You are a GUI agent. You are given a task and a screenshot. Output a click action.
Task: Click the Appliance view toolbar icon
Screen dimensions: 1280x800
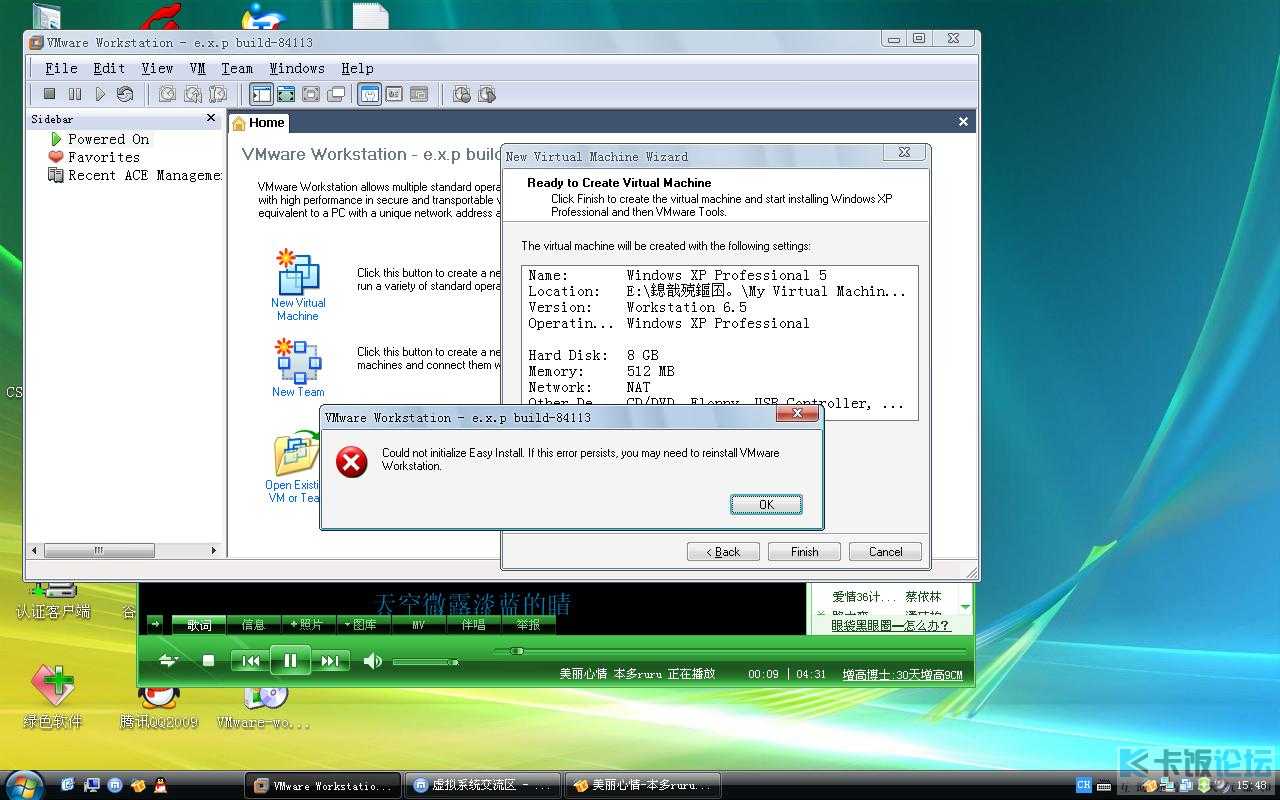pyautogui.click(x=394, y=94)
